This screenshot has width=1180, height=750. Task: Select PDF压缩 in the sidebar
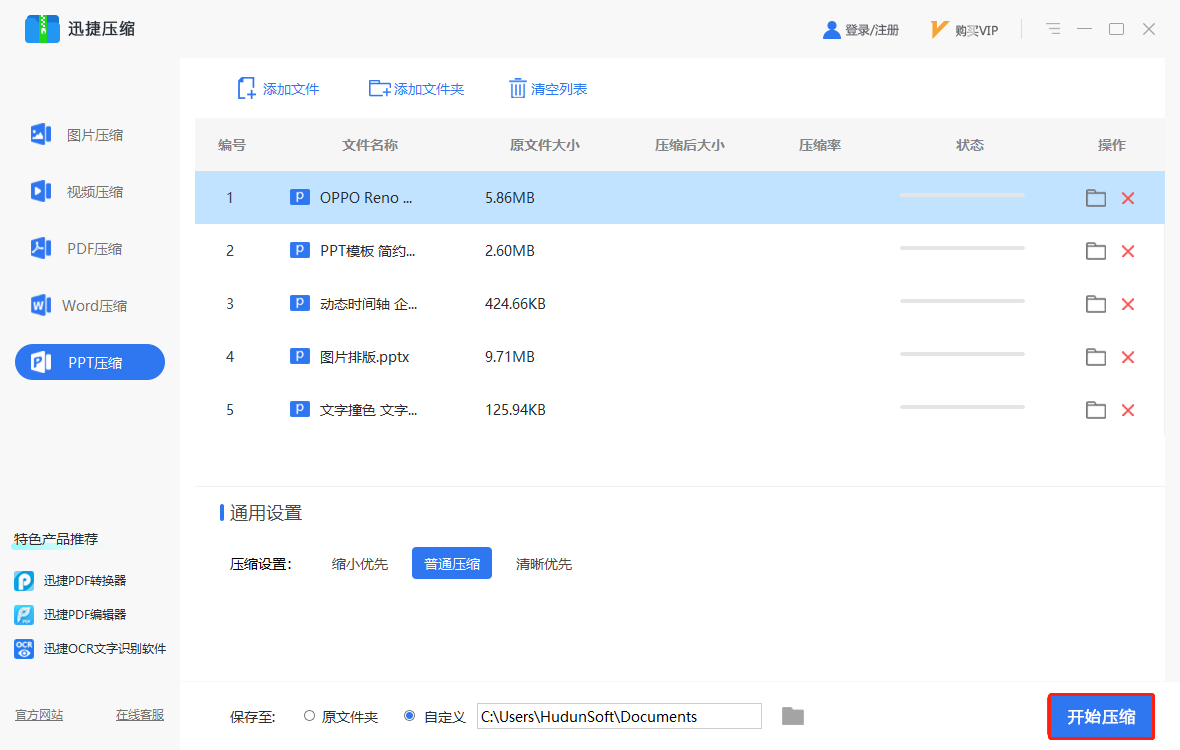[x=78, y=248]
